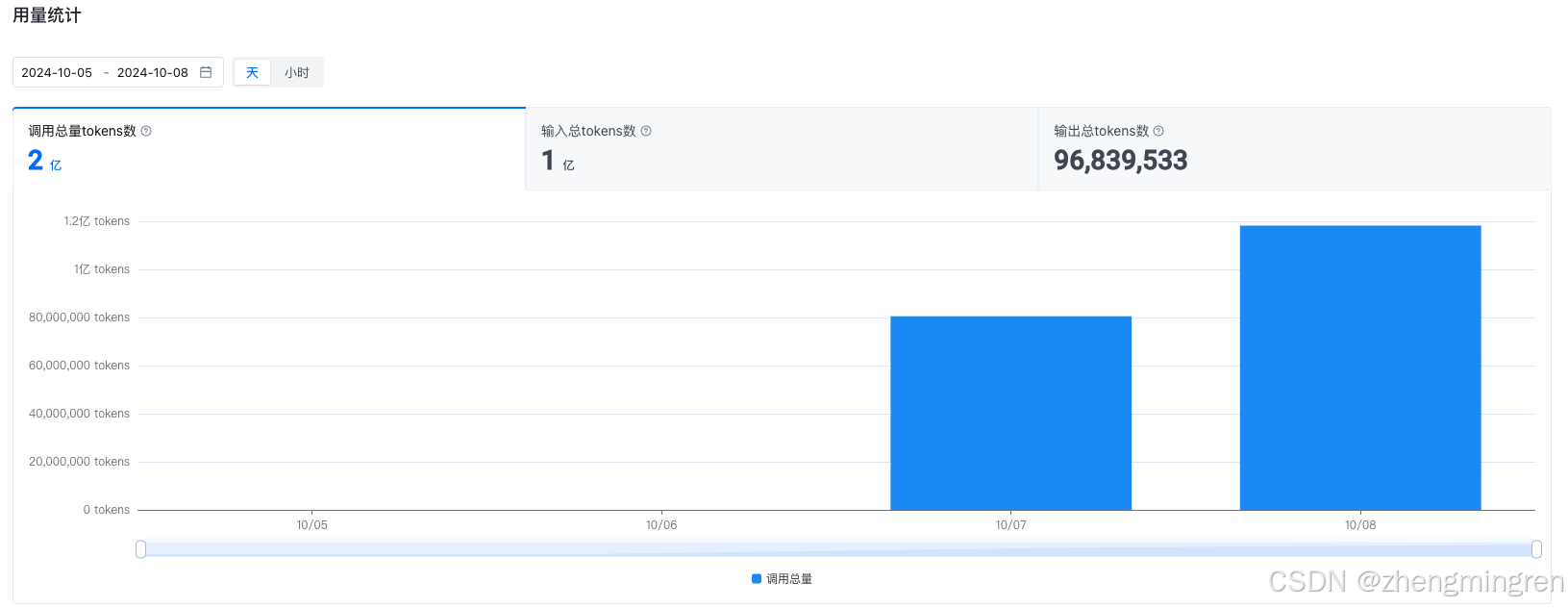The image size is (1568, 608).
Task: Grab the left handle of range slider
Action: (x=141, y=549)
